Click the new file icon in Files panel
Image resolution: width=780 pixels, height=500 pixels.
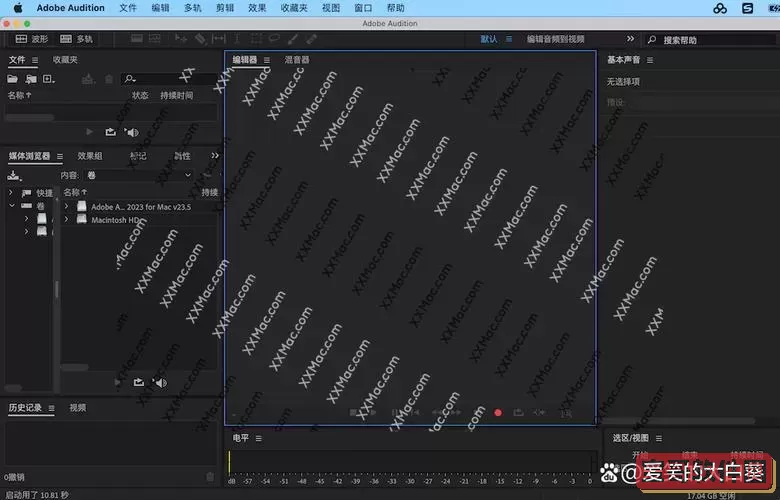(x=49, y=79)
